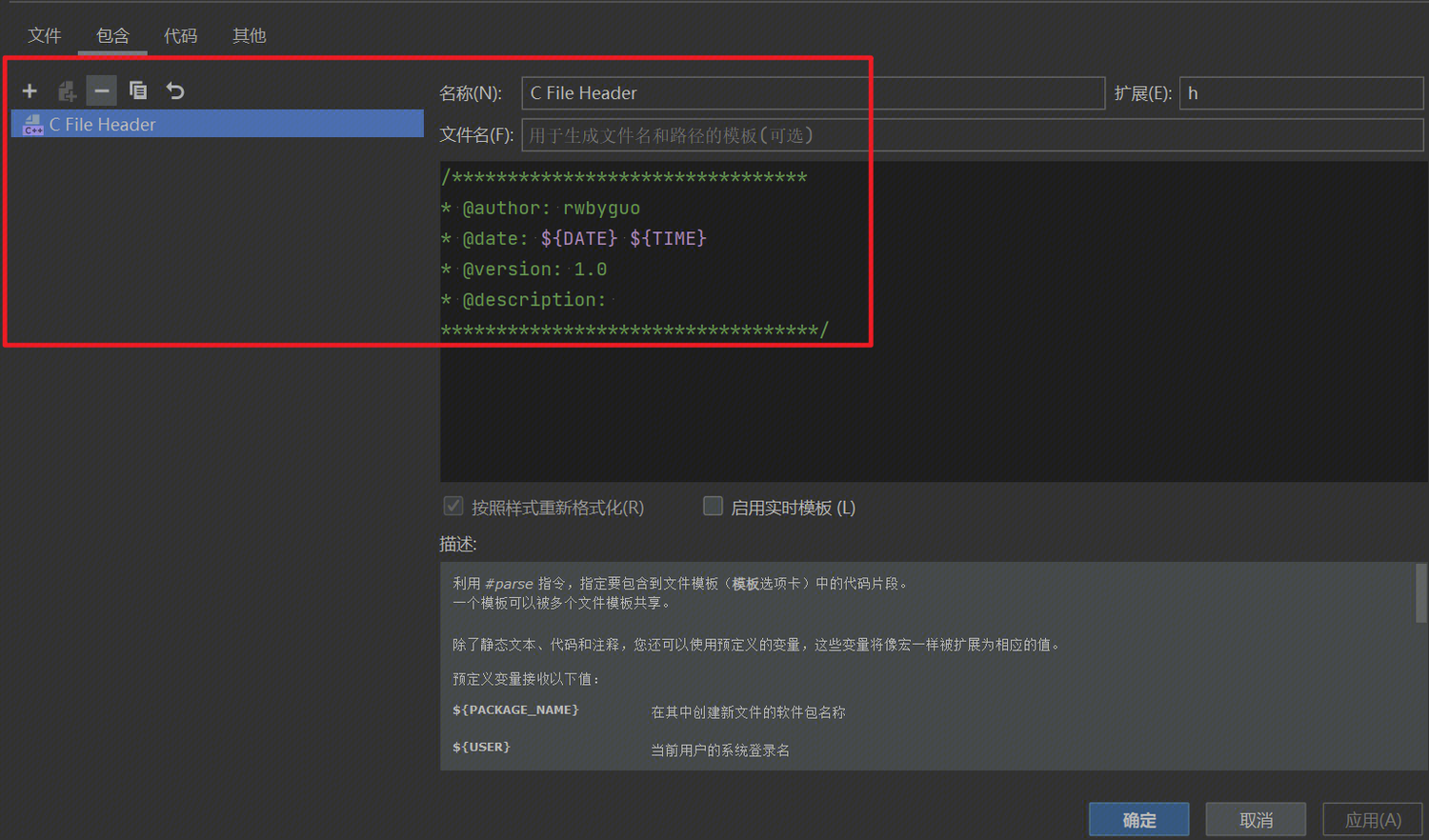Click the C File Header file icon
This screenshot has width=1429, height=840.
tap(32, 125)
